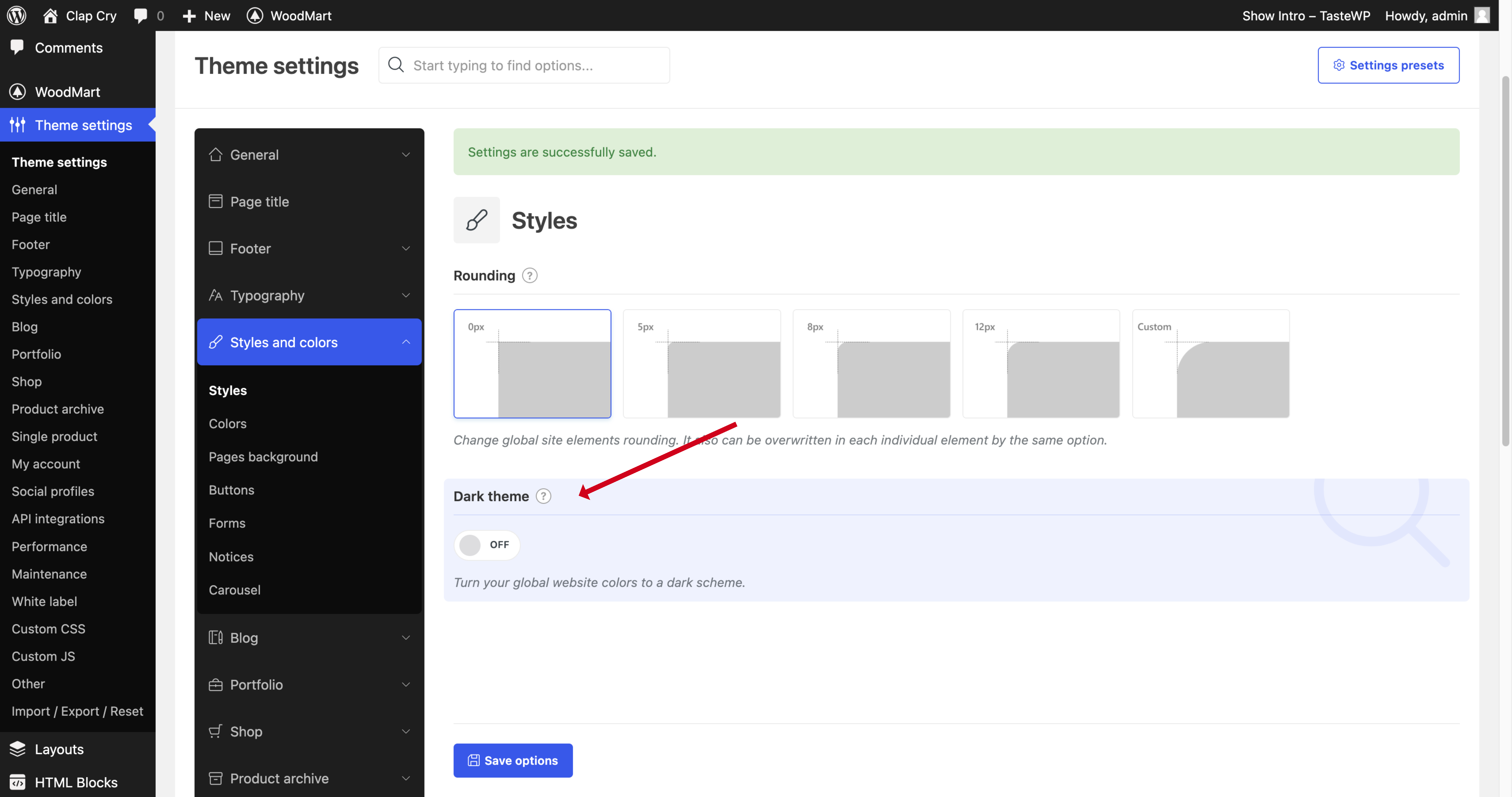Image resolution: width=1512 pixels, height=797 pixels.
Task: Click the Typography letter icon
Action: pos(215,295)
